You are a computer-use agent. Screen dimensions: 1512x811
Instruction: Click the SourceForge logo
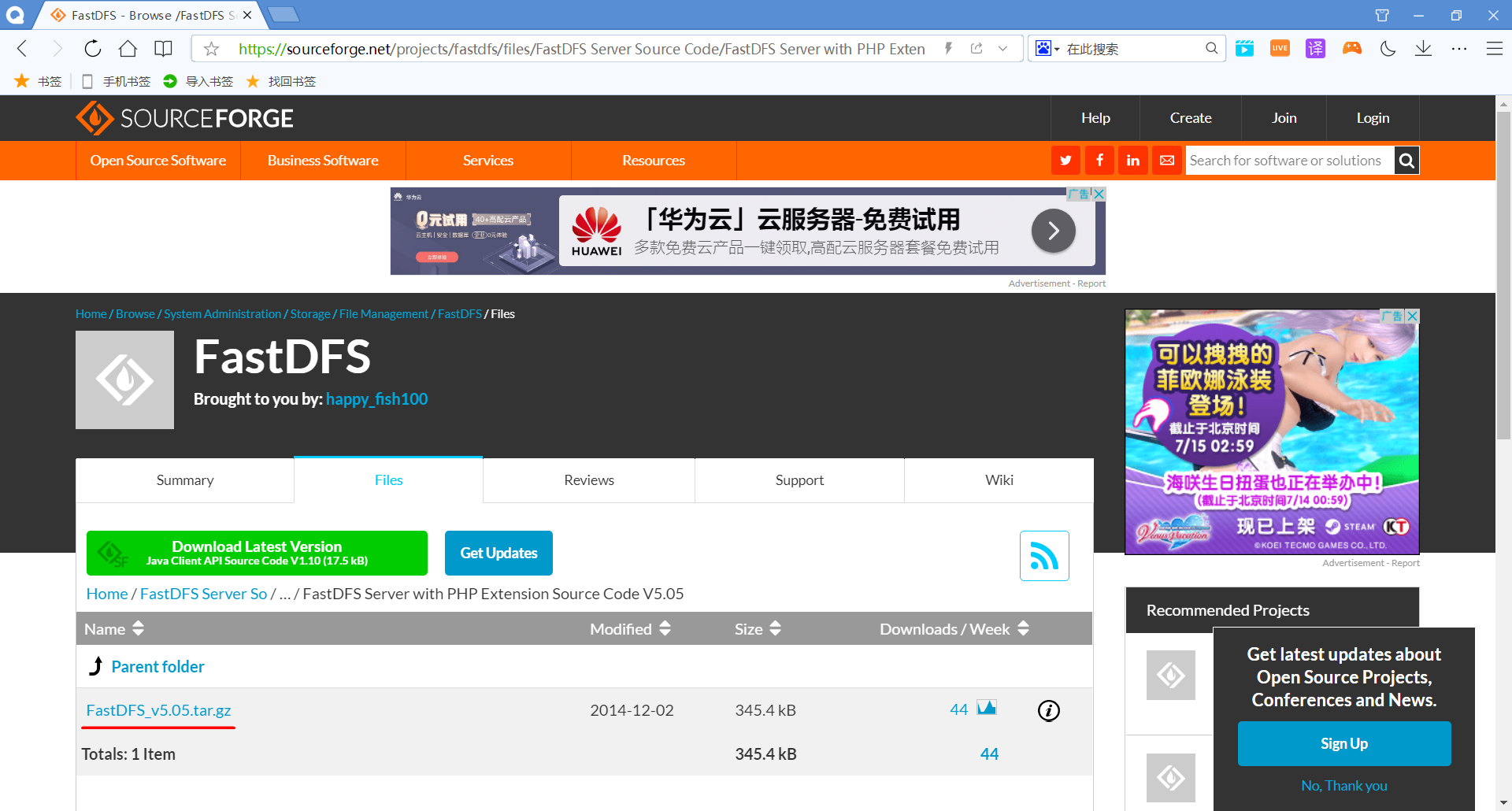184,117
